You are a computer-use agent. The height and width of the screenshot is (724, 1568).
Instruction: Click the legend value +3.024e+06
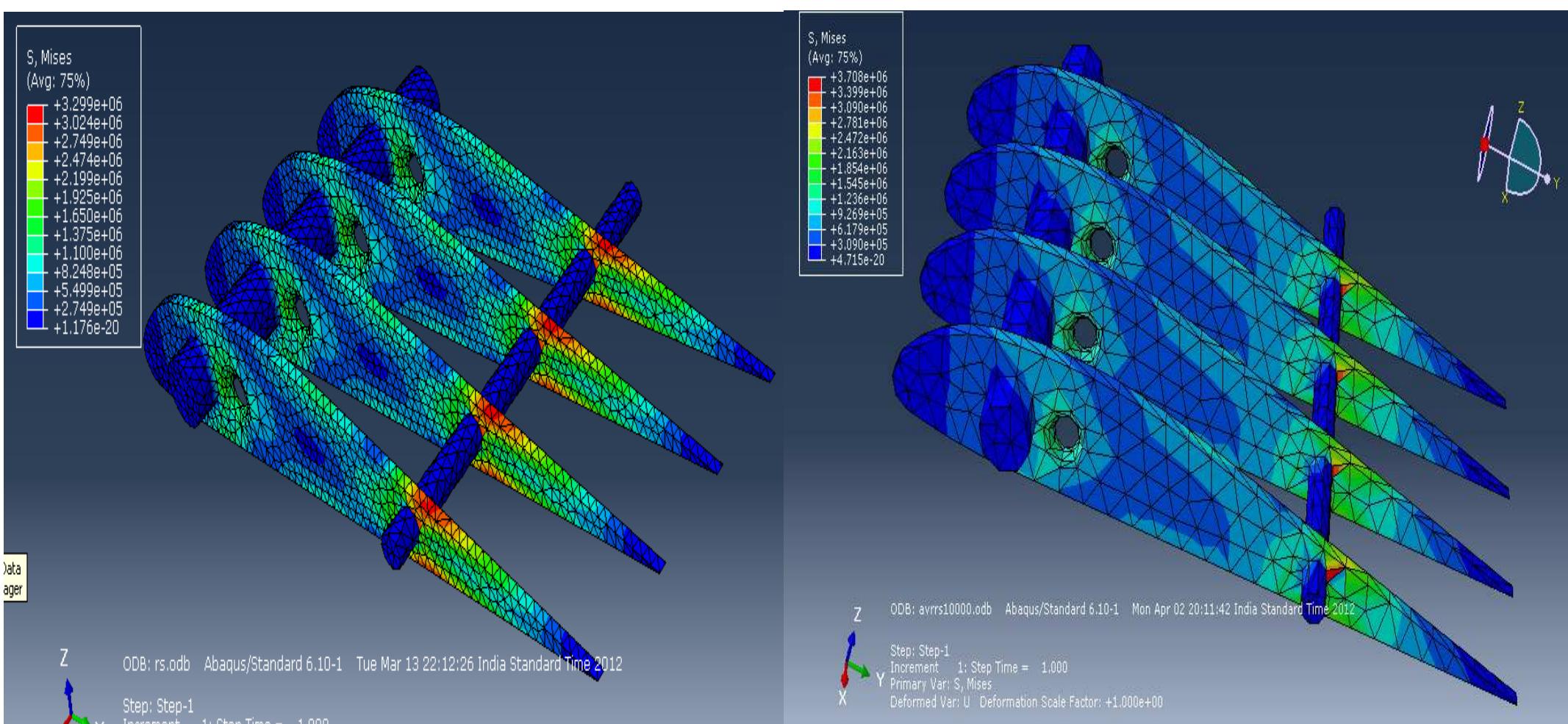[x=87, y=123]
